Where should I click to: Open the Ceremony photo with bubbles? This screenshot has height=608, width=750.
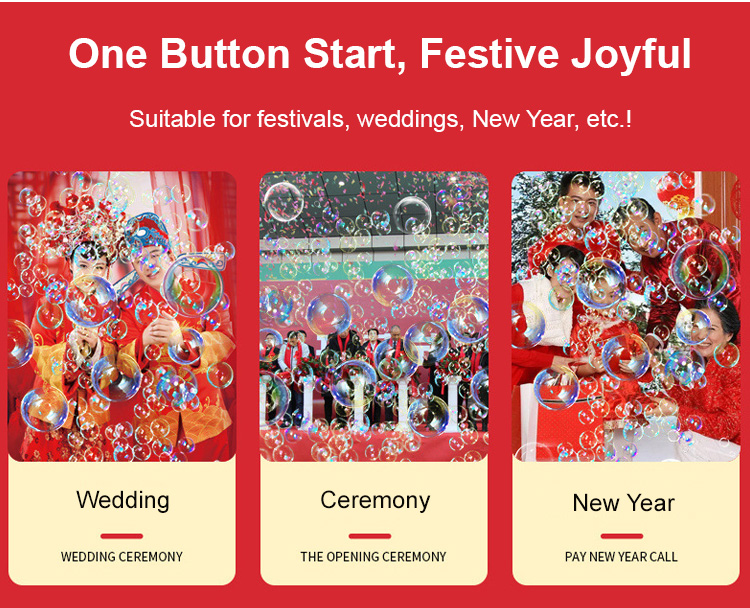pos(374,316)
